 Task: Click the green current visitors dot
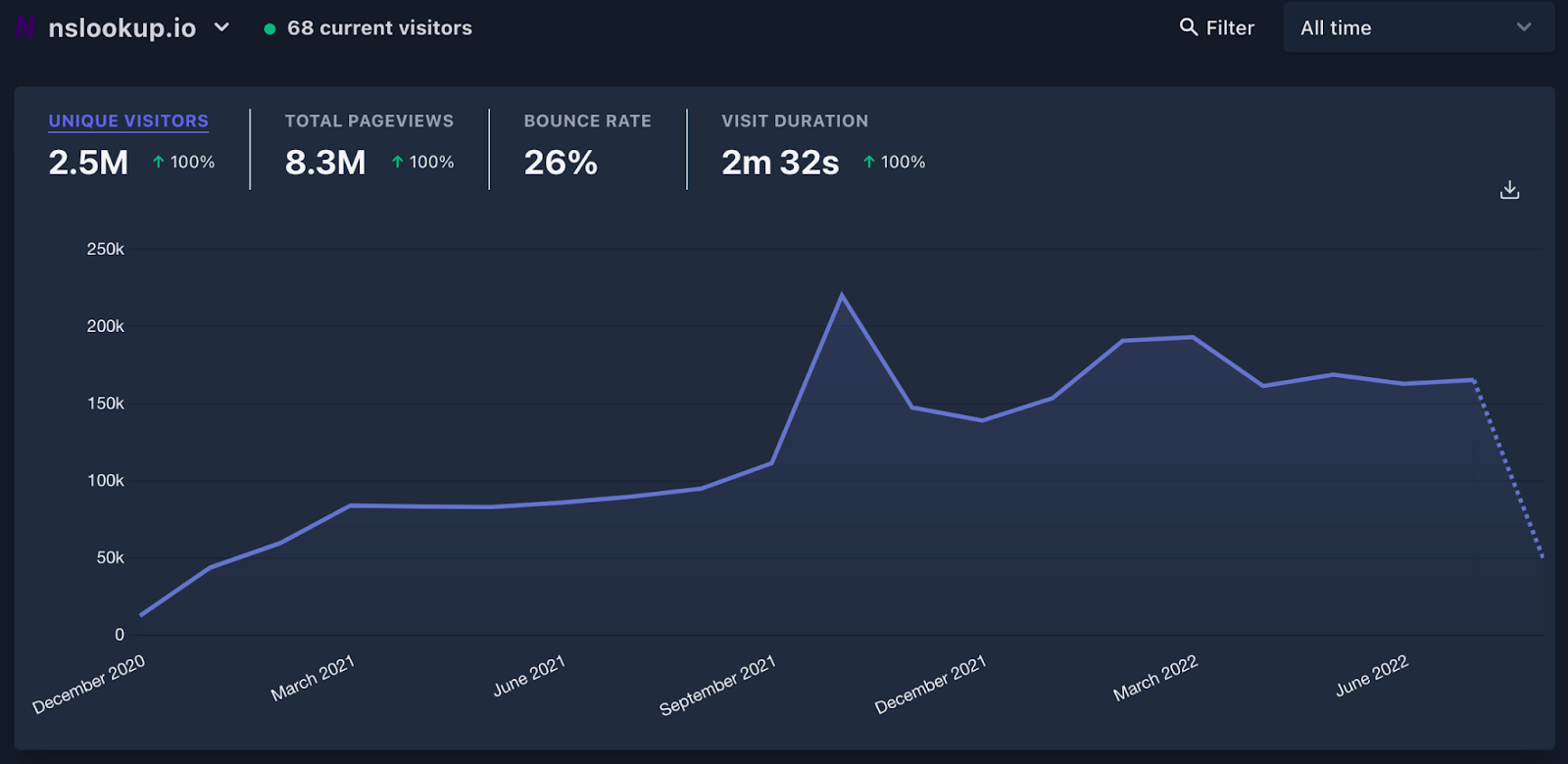pos(269,28)
